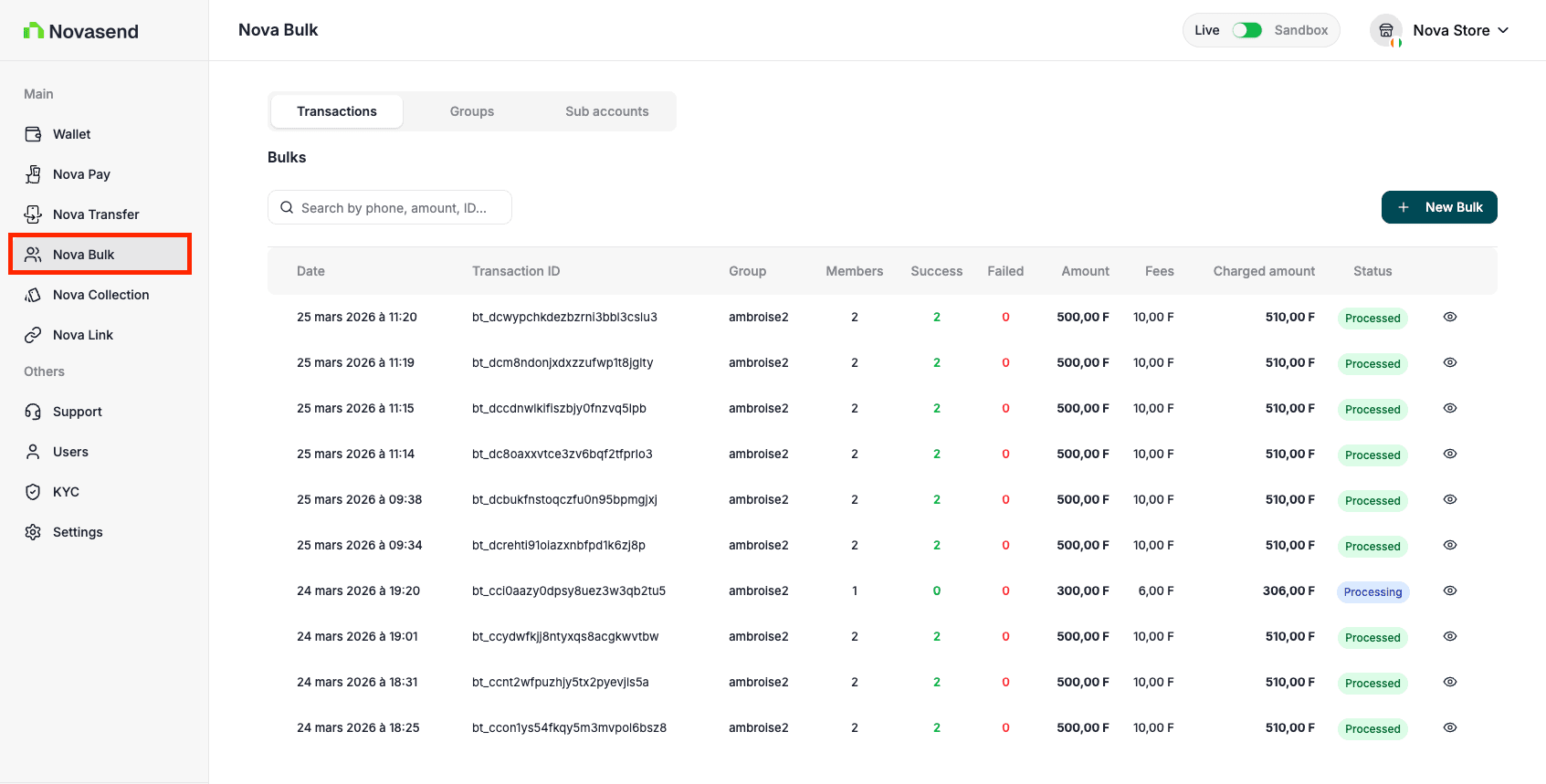Click the Transaction ID column header
Image resolution: width=1546 pixels, height=784 pixels.
point(516,271)
